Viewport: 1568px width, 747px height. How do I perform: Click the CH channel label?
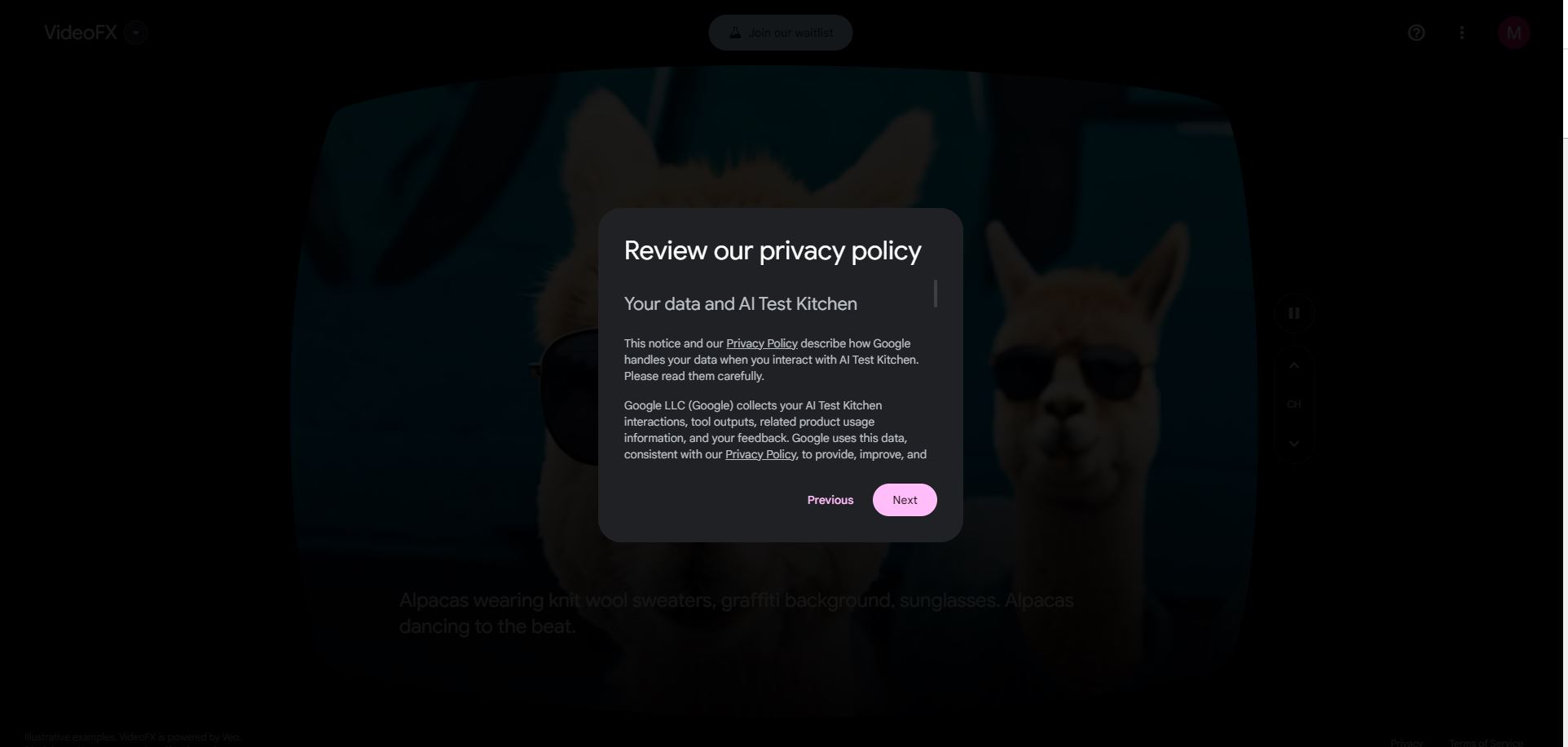click(x=1293, y=404)
